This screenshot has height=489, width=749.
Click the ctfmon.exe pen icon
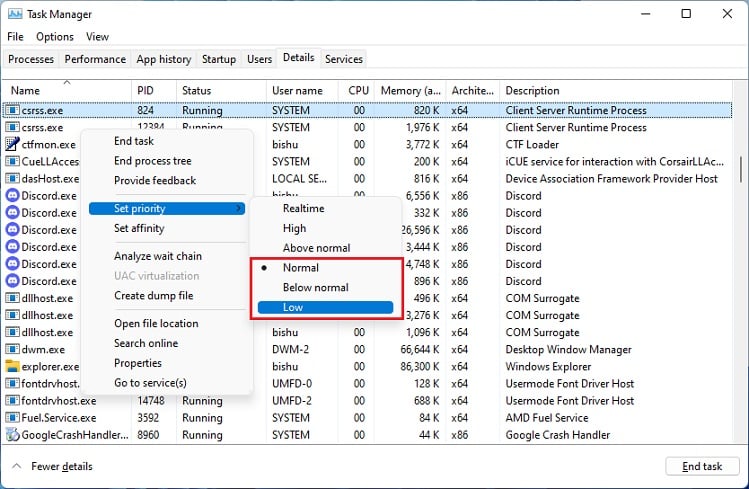click(x=13, y=145)
